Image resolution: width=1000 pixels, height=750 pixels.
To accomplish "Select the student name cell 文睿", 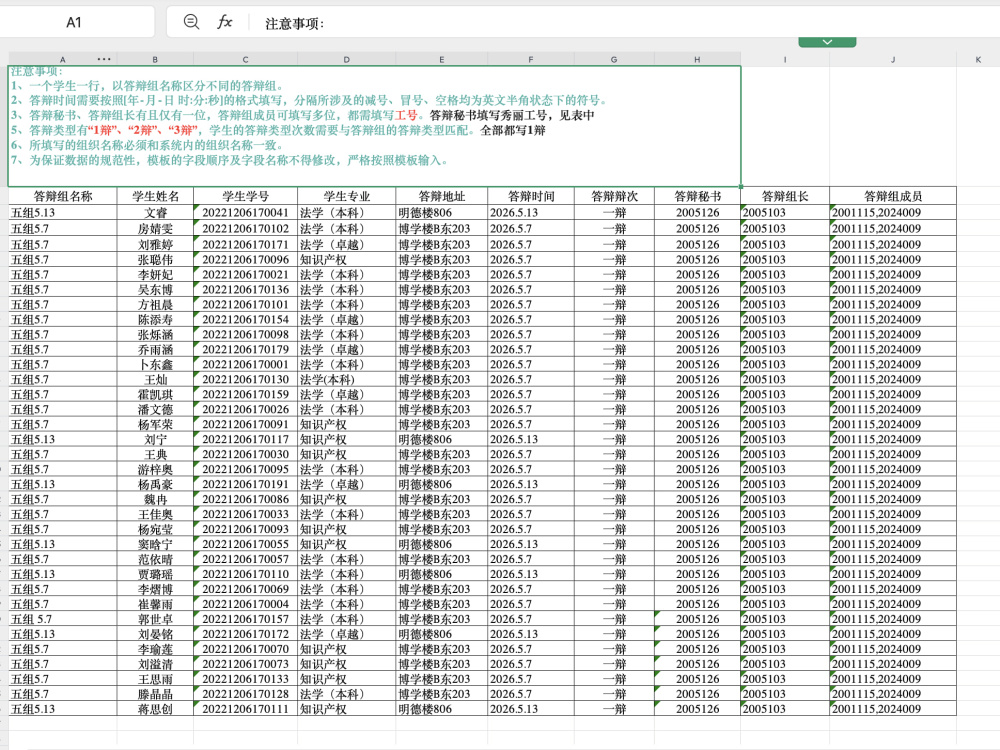I will tap(156, 212).
